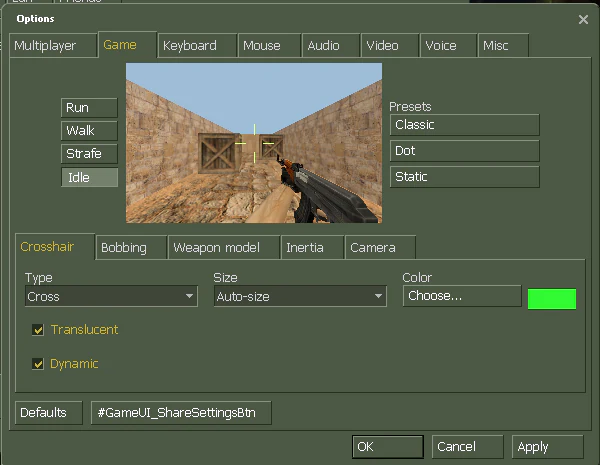This screenshot has width=600, height=465.
Task: Open the Bobbing sub-tab
Action: point(131,248)
